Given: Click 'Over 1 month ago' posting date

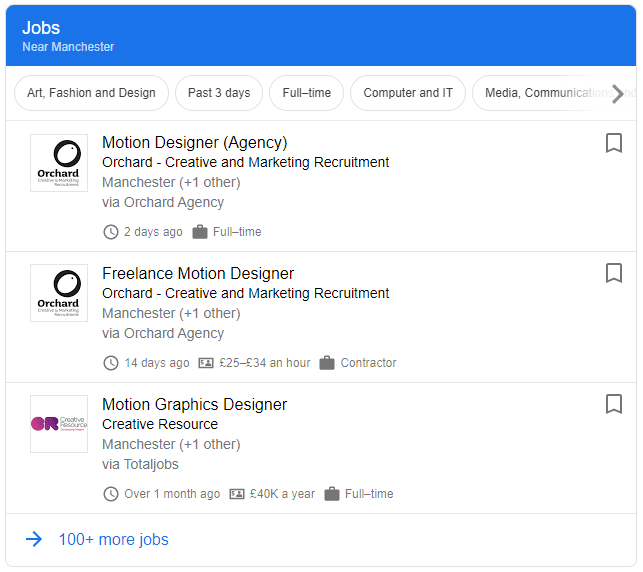Looking at the screenshot, I should point(172,494).
